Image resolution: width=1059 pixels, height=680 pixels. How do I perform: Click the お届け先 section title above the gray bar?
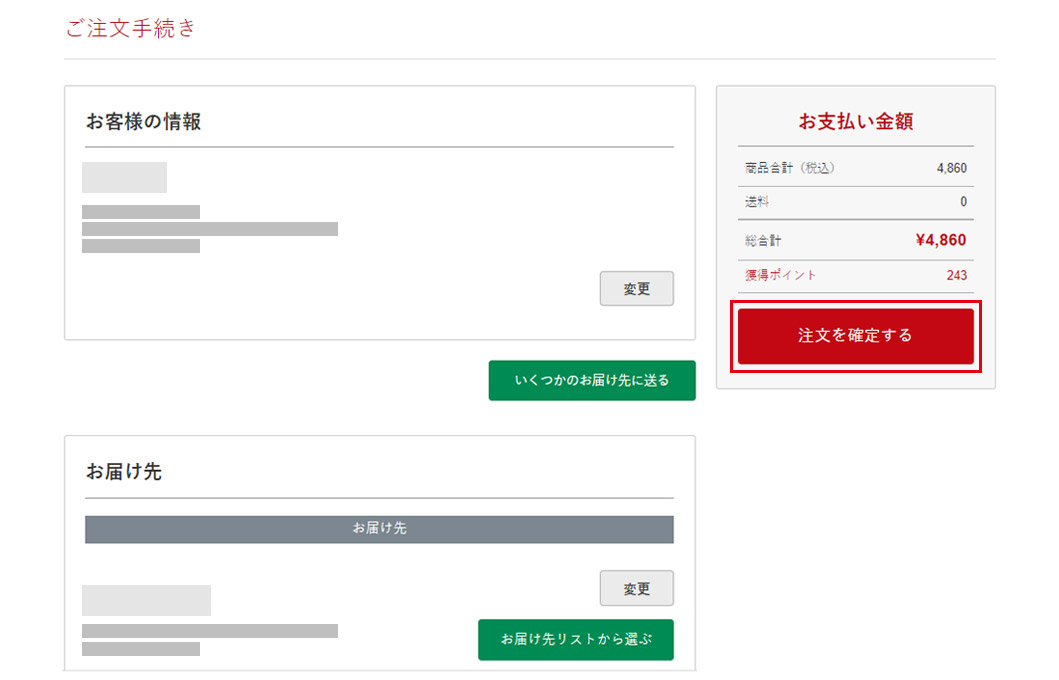click(123, 472)
